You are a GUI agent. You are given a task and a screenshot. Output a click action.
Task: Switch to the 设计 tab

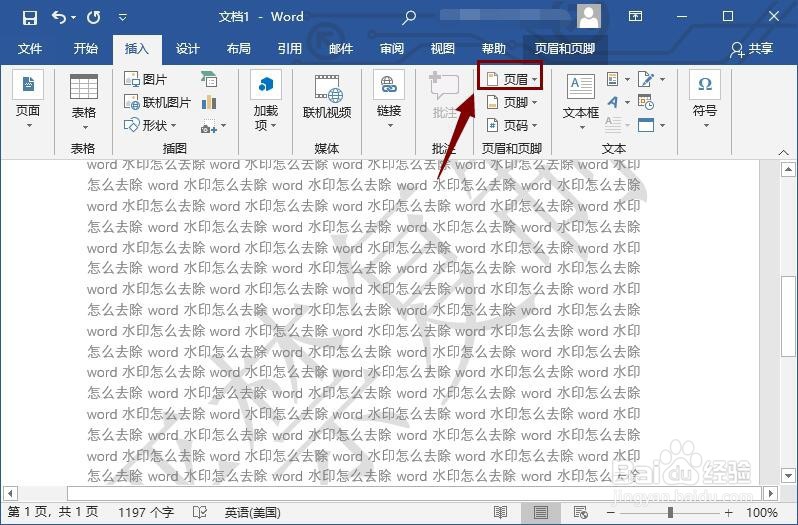click(x=187, y=49)
